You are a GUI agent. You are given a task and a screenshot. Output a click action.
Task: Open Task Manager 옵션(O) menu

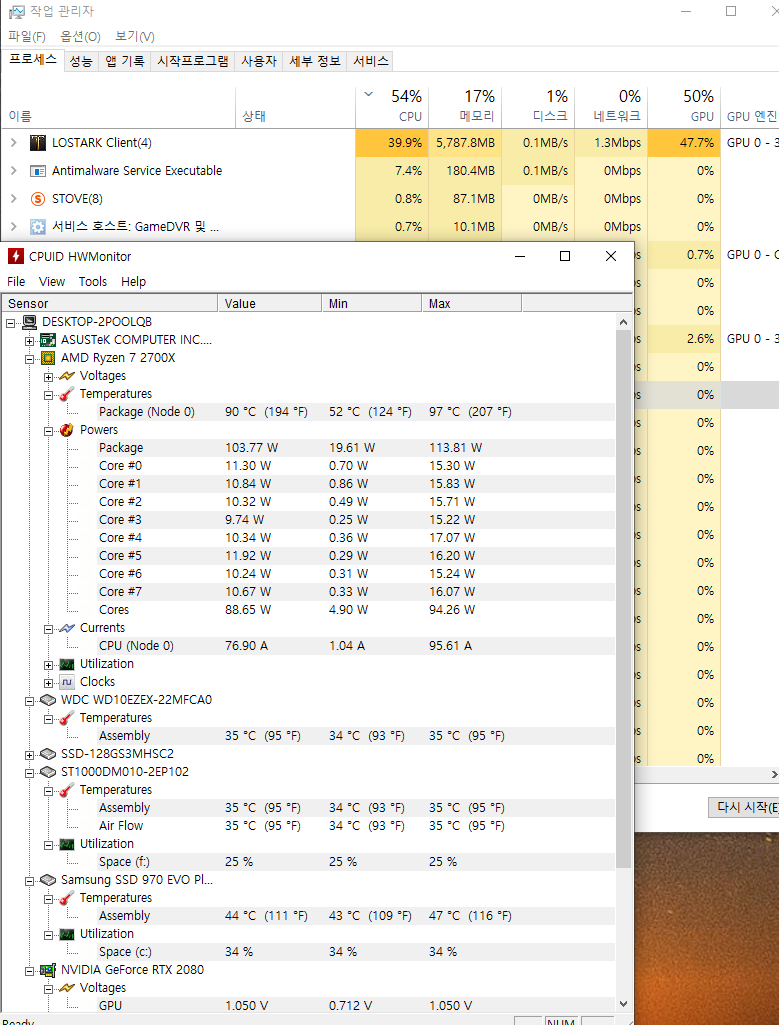point(80,36)
